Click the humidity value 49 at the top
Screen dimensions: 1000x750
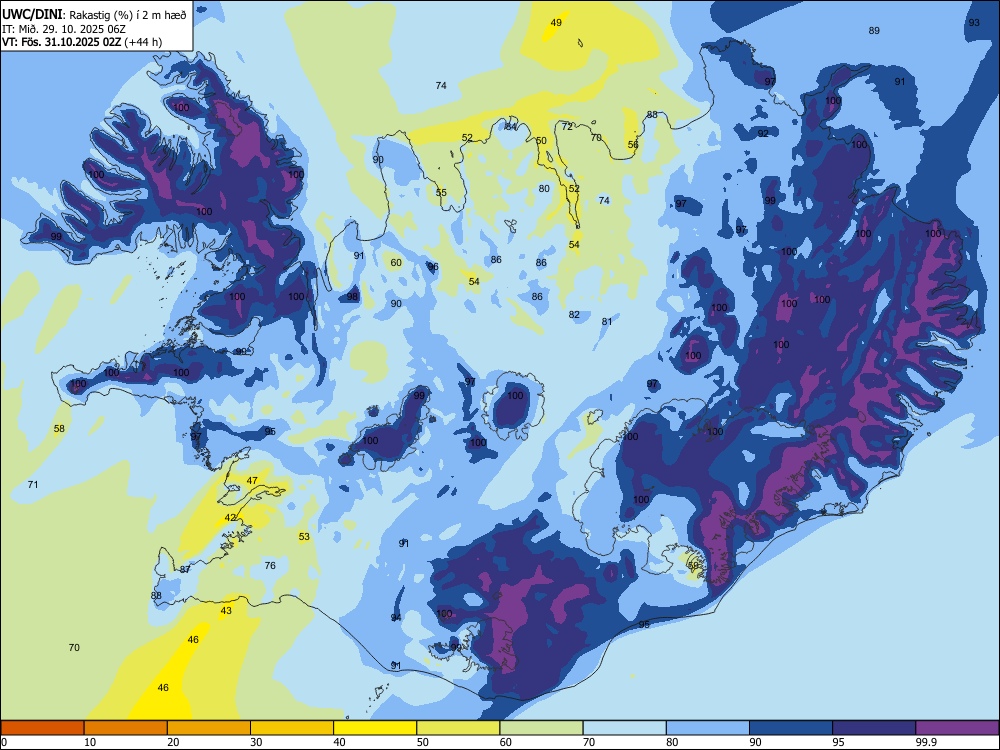pos(556,23)
